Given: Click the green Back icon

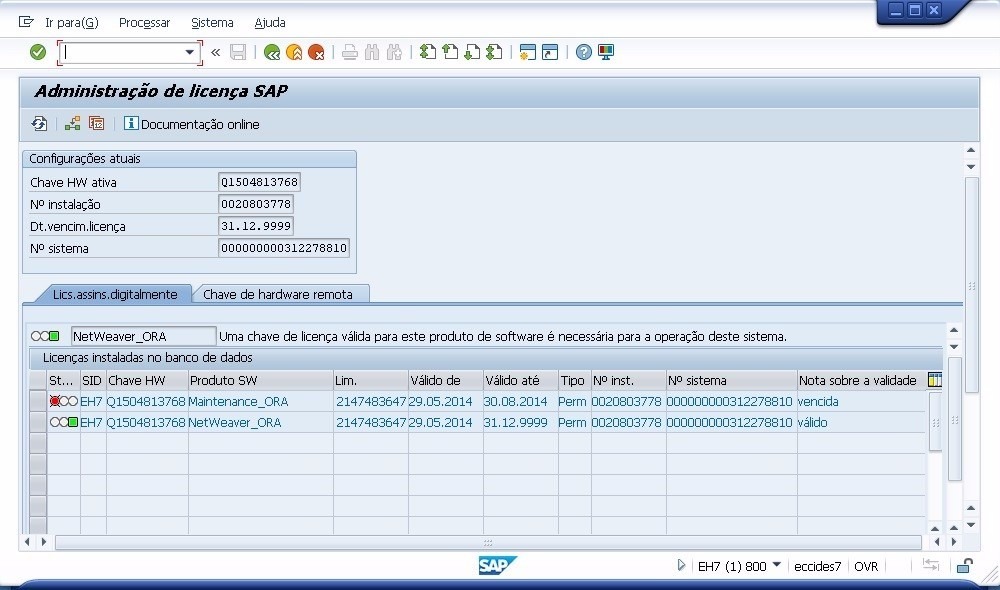Looking at the screenshot, I should pyautogui.click(x=272, y=52).
